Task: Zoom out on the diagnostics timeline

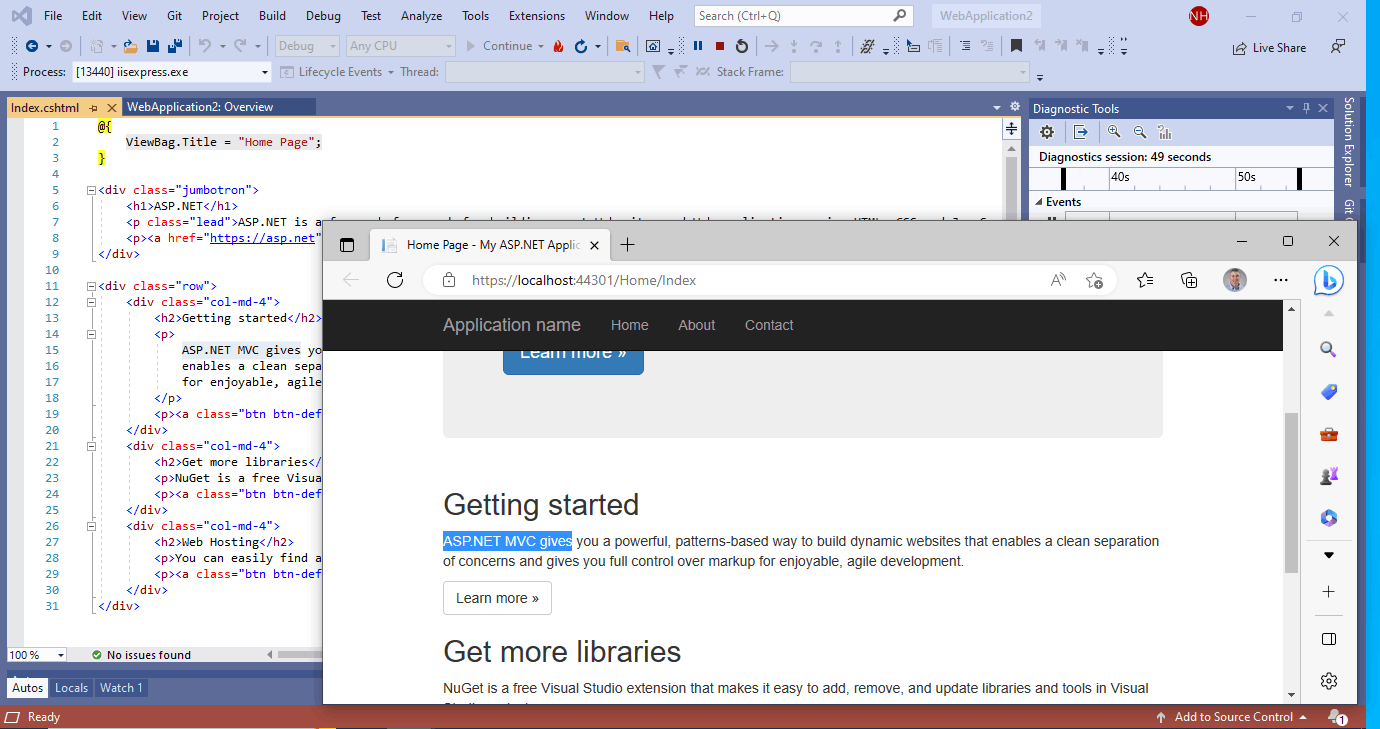Action: tap(1139, 132)
